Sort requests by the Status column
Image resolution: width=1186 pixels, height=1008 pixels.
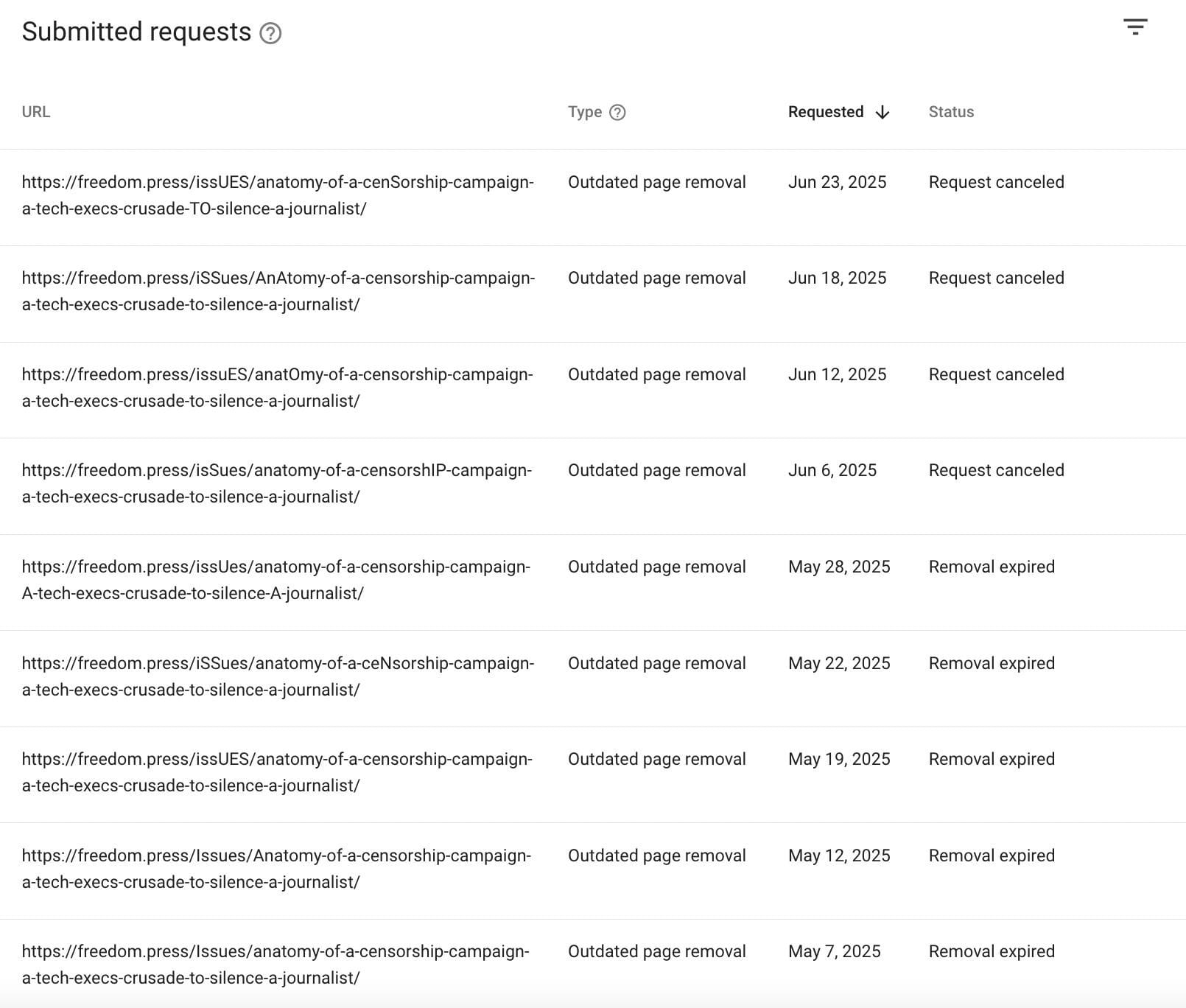point(950,112)
